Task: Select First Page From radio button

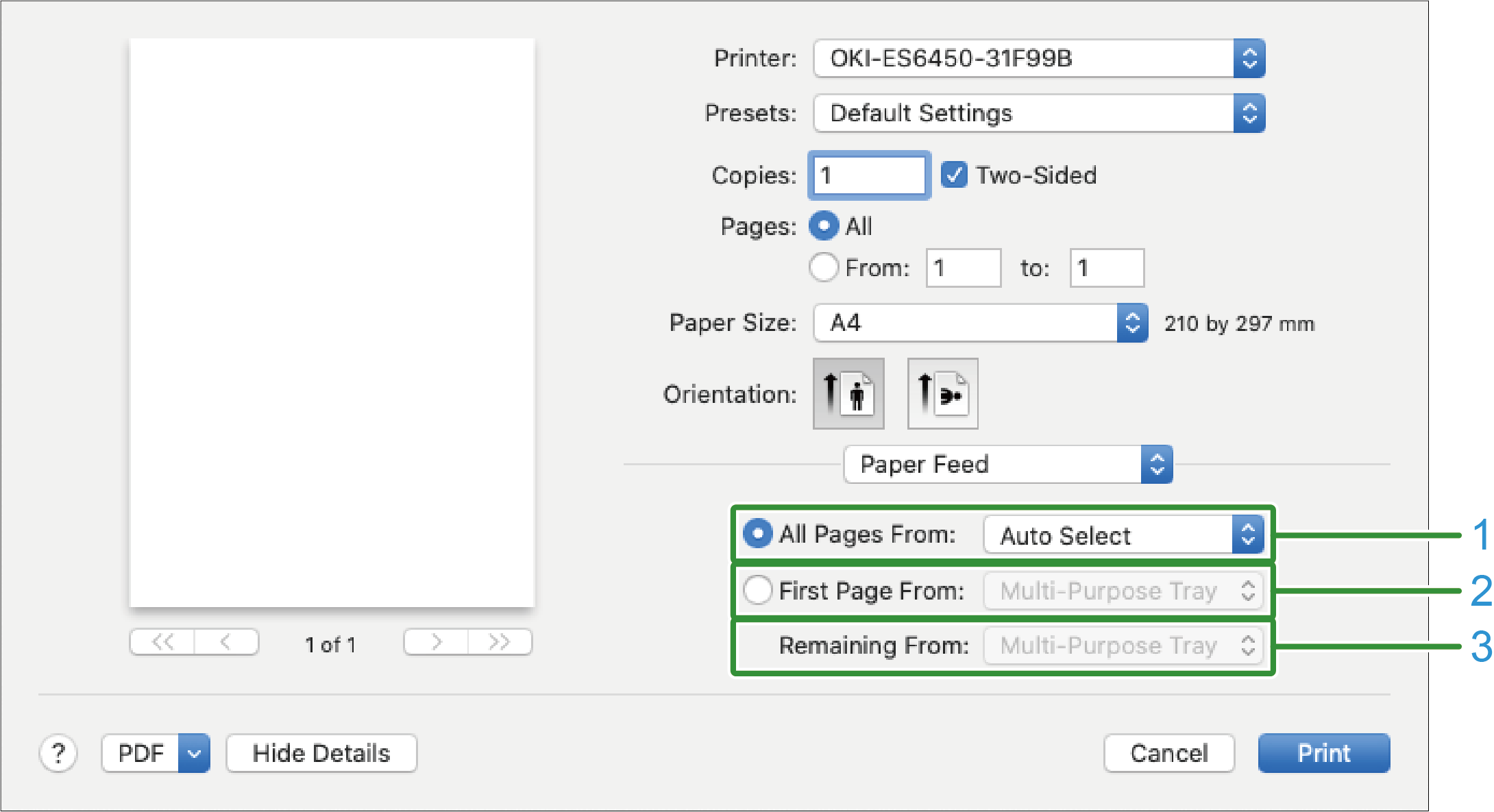Action: coord(758,590)
